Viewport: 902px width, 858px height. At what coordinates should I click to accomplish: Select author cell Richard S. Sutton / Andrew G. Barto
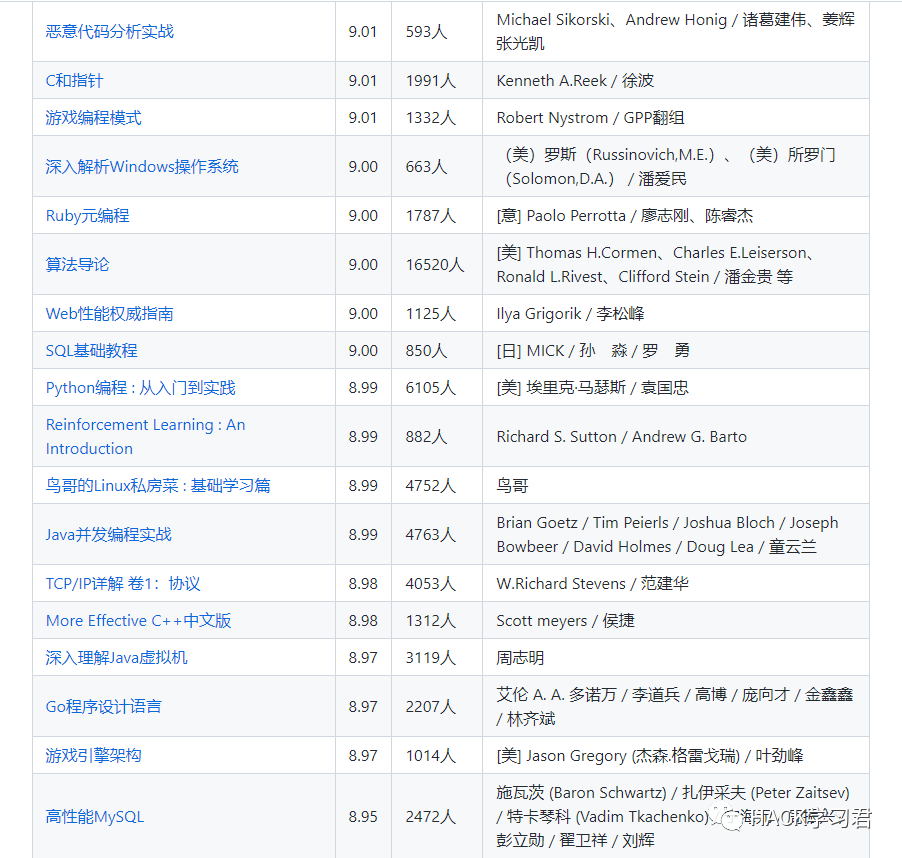pyautogui.click(x=676, y=436)
